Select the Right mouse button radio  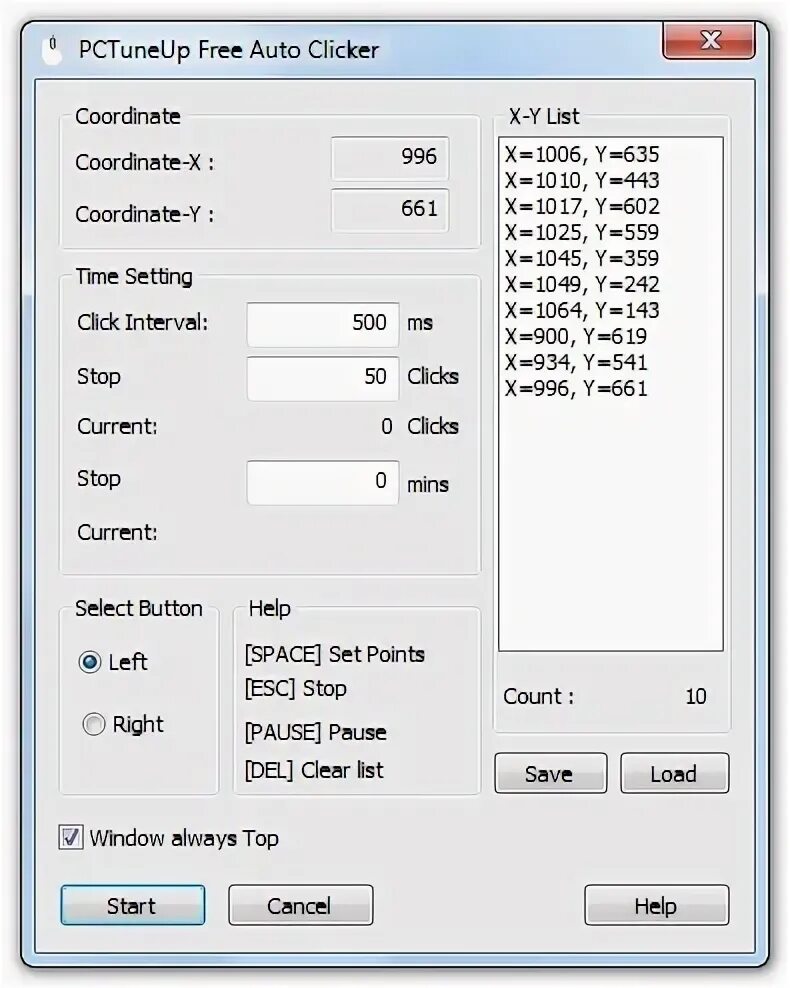point(94,724)
